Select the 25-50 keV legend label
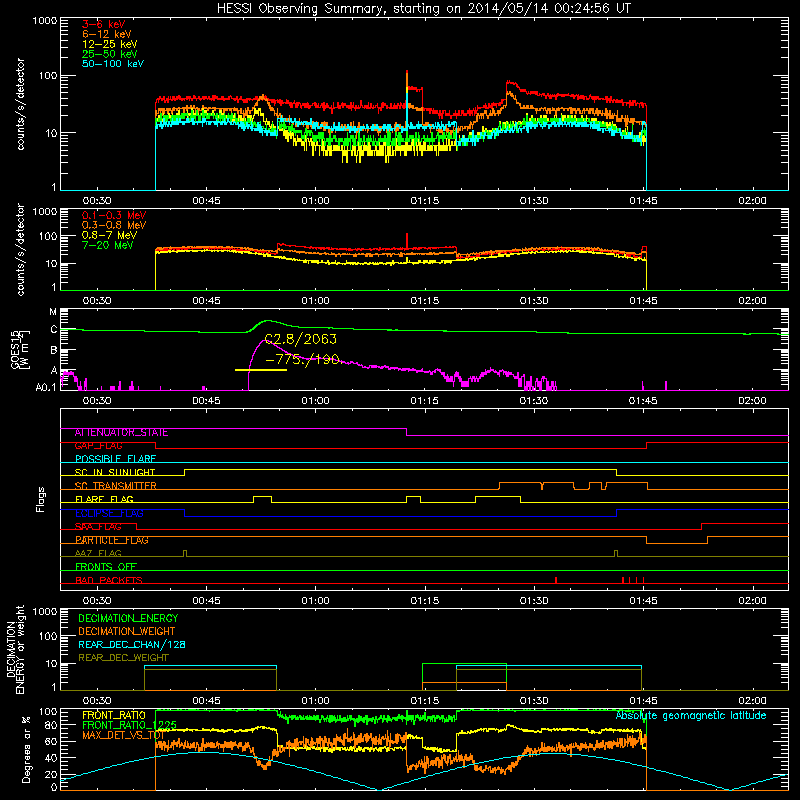Screen dimensions: 800x800 click(109, 54)
